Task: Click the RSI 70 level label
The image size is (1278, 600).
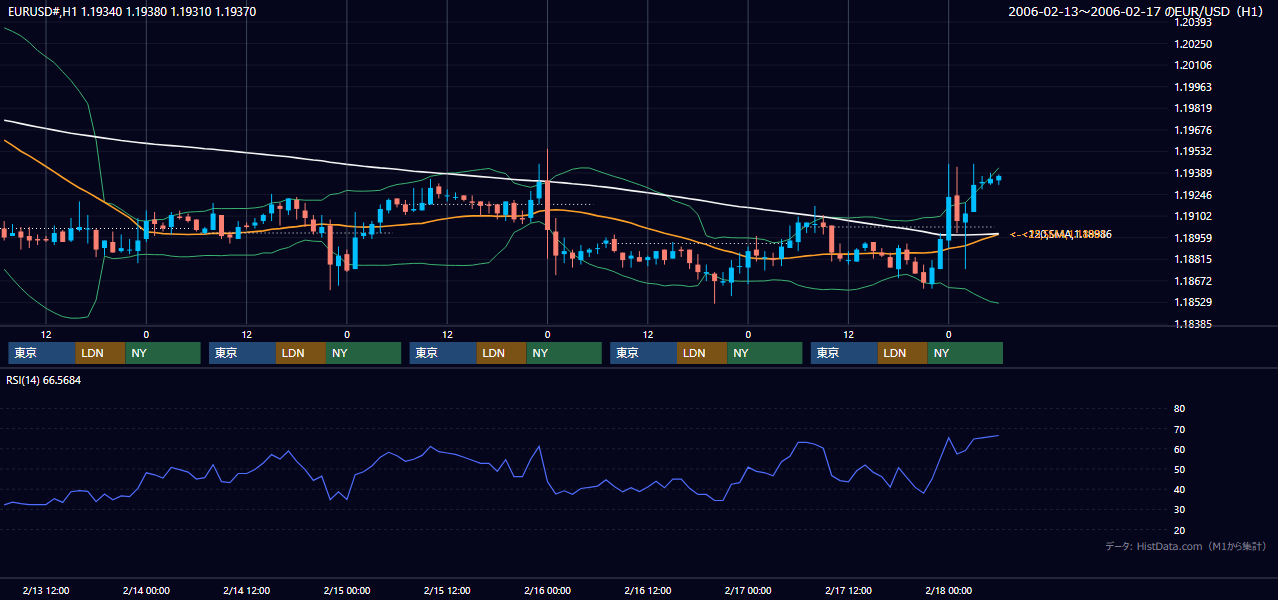Action: point(1179,429)
